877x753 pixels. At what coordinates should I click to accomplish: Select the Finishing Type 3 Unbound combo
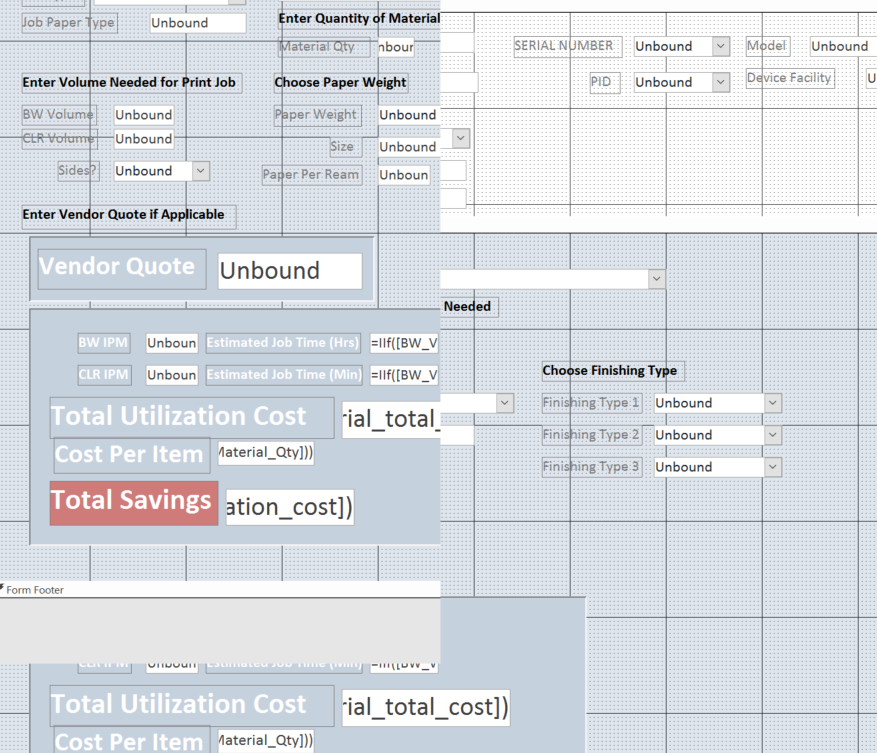tap(718, 467)
